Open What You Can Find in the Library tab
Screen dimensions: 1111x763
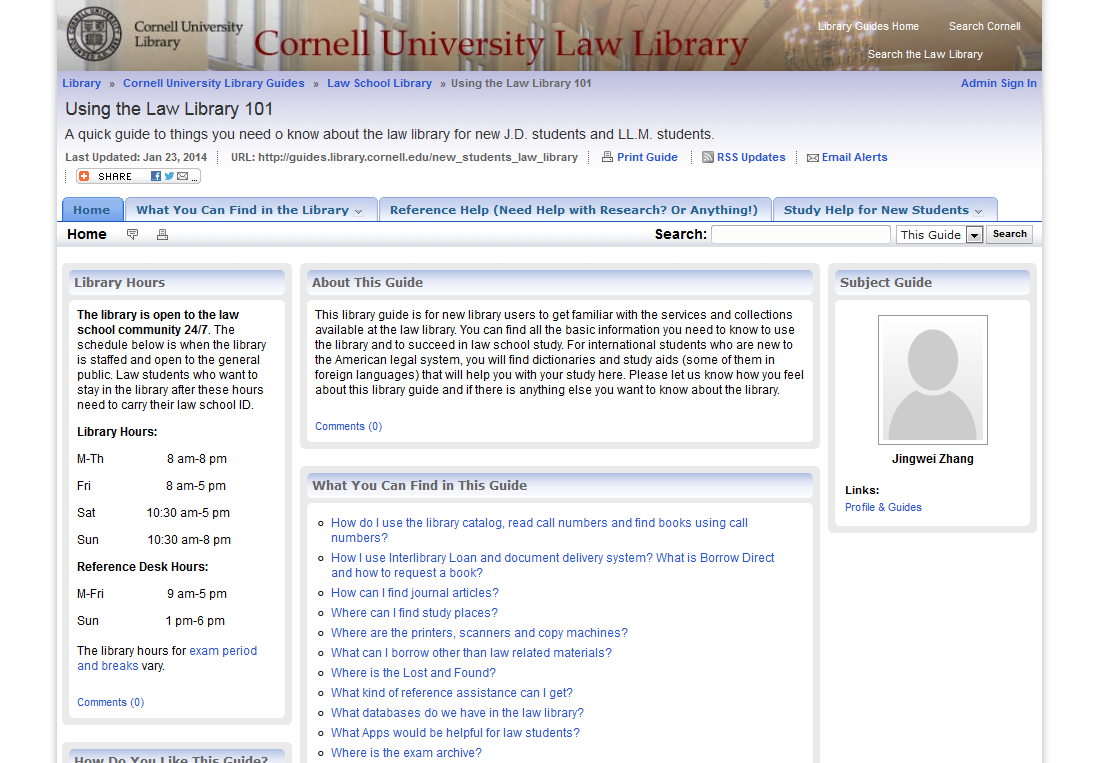pyautogui.click(x=242, y=210)
